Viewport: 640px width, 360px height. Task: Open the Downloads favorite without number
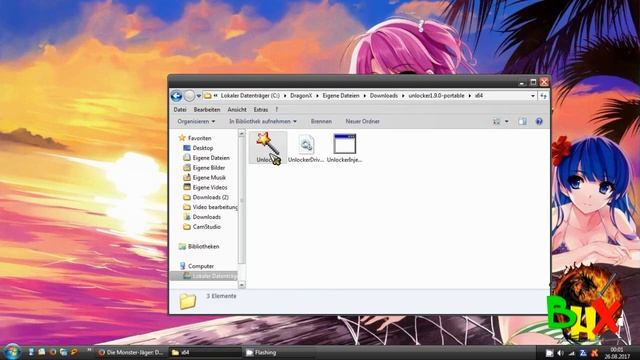pos(202,217)
